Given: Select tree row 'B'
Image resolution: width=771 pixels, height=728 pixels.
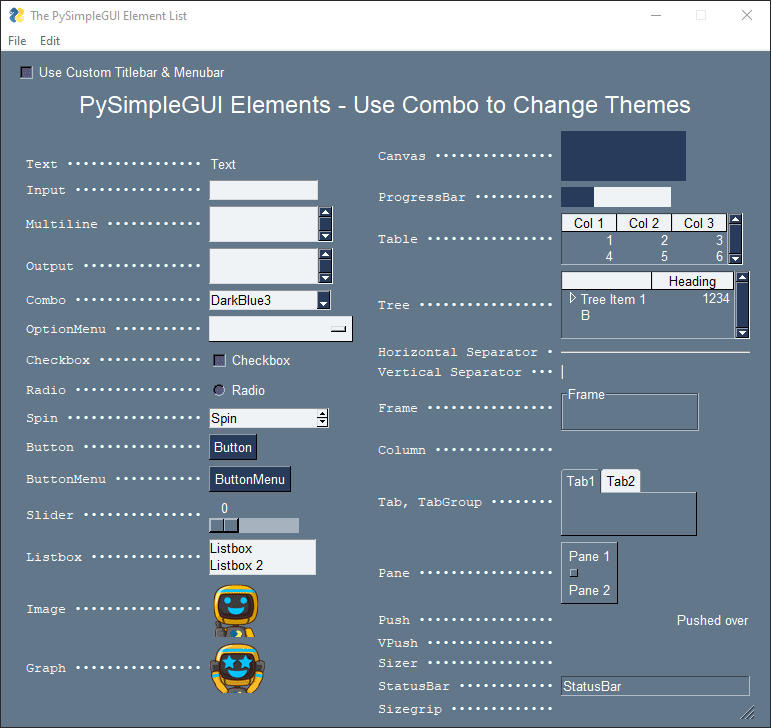Looking at the screenshot, I should 585,315.
